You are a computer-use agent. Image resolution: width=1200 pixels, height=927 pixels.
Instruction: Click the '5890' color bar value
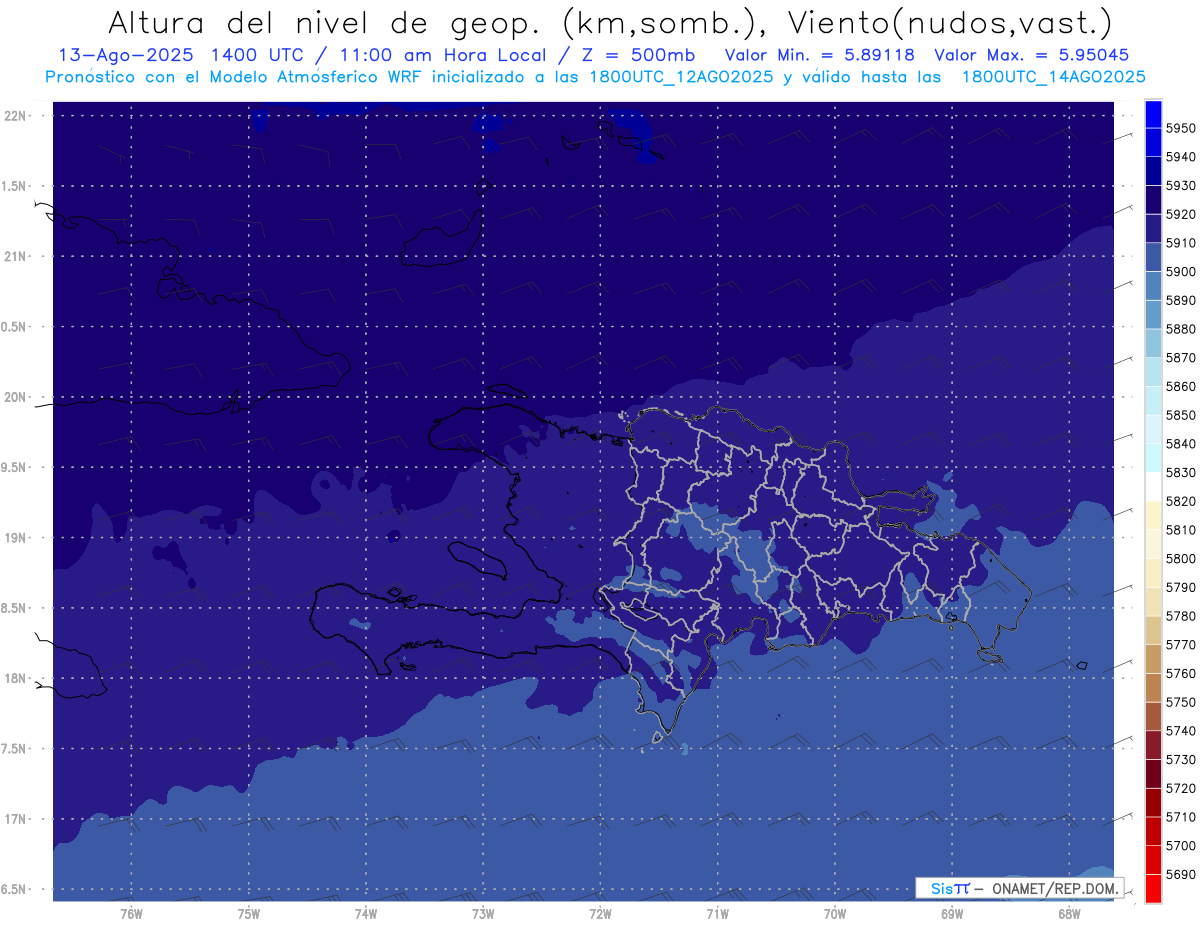click(x=1182, y=300)
